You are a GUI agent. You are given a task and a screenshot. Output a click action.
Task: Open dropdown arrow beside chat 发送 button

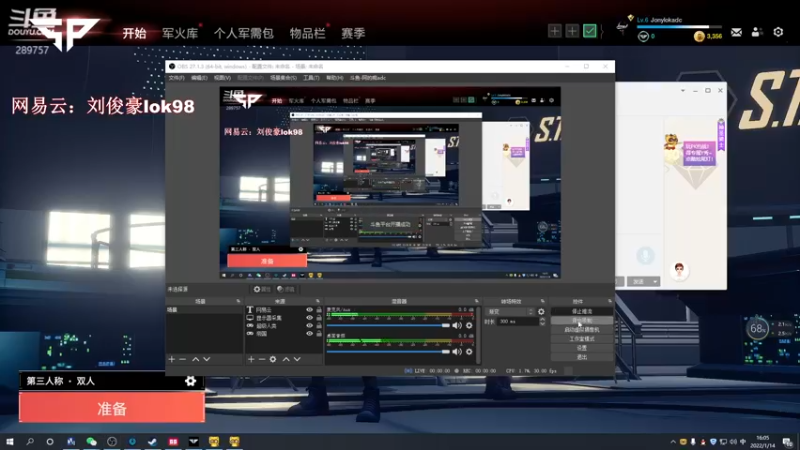coord(655,282)
